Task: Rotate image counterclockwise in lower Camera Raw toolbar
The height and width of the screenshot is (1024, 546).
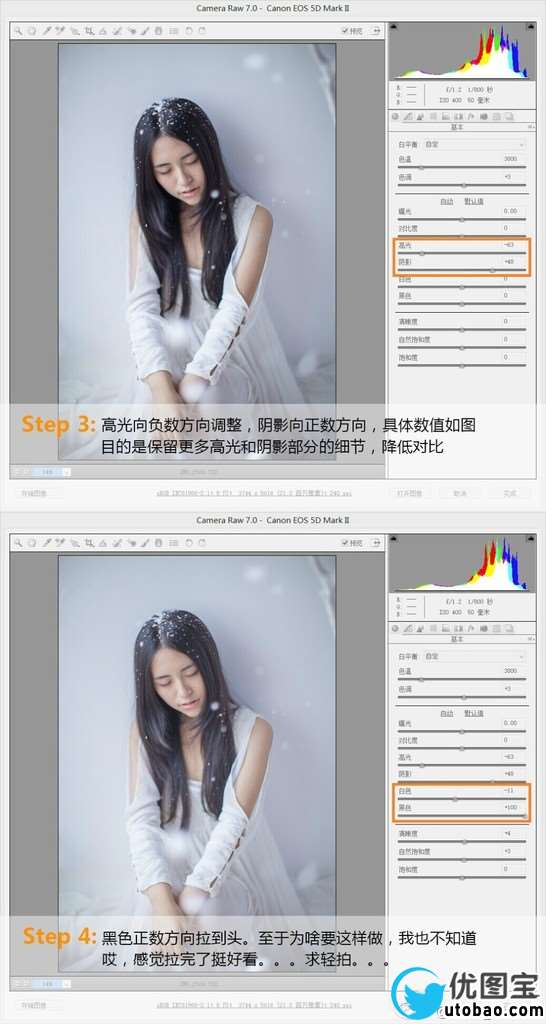Action: pyautogui.click(x=188, y=542)
